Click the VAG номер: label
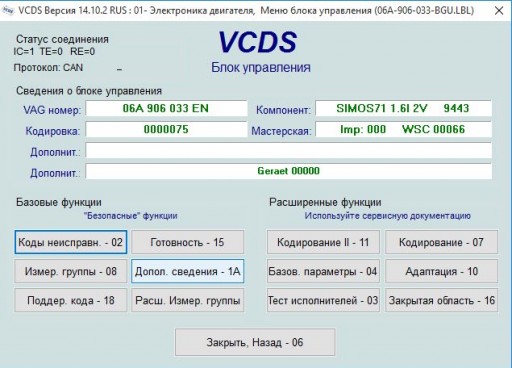Image resolution: width=512 pixels, height=368 pixels. (52, 110)
